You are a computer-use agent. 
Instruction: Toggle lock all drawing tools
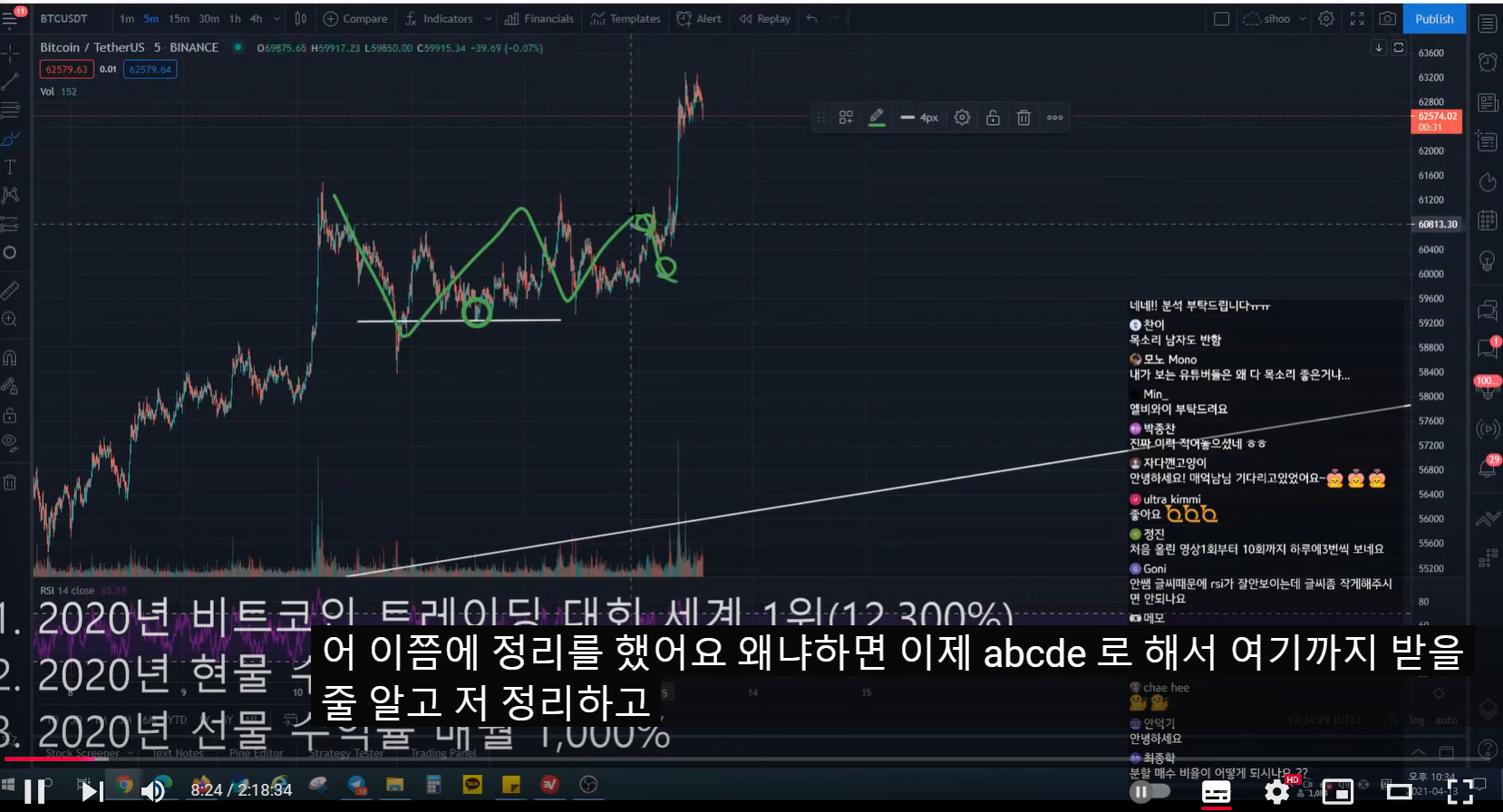click(x=10, y=415)
